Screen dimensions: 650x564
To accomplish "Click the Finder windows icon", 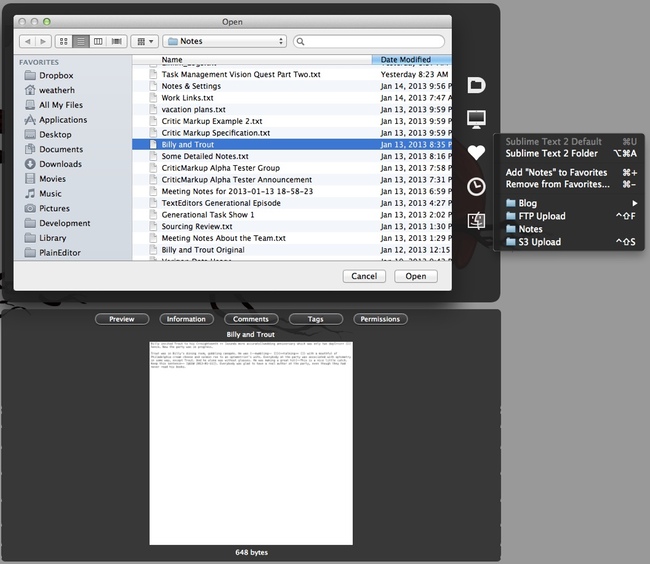I will point(476,220).
